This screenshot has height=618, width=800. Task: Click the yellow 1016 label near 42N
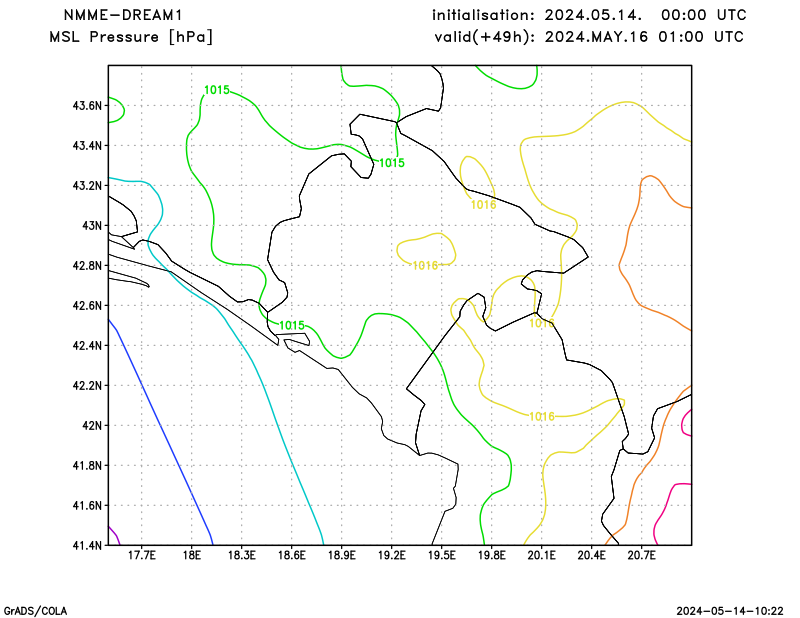click(x=542, y=416)
